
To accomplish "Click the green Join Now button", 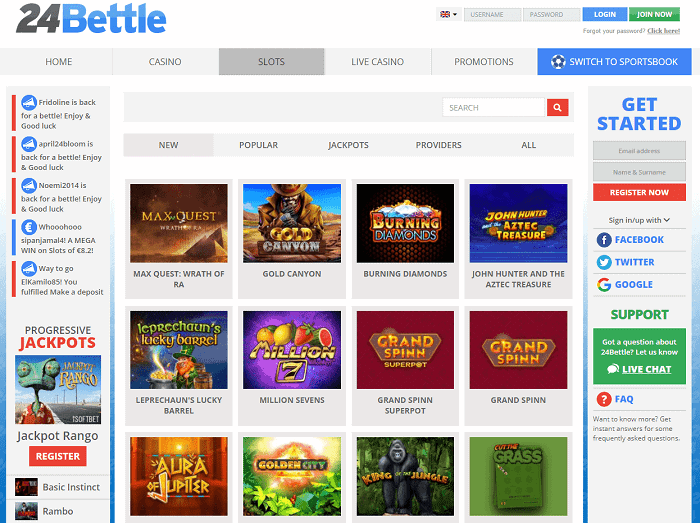I will pos(654,14).
